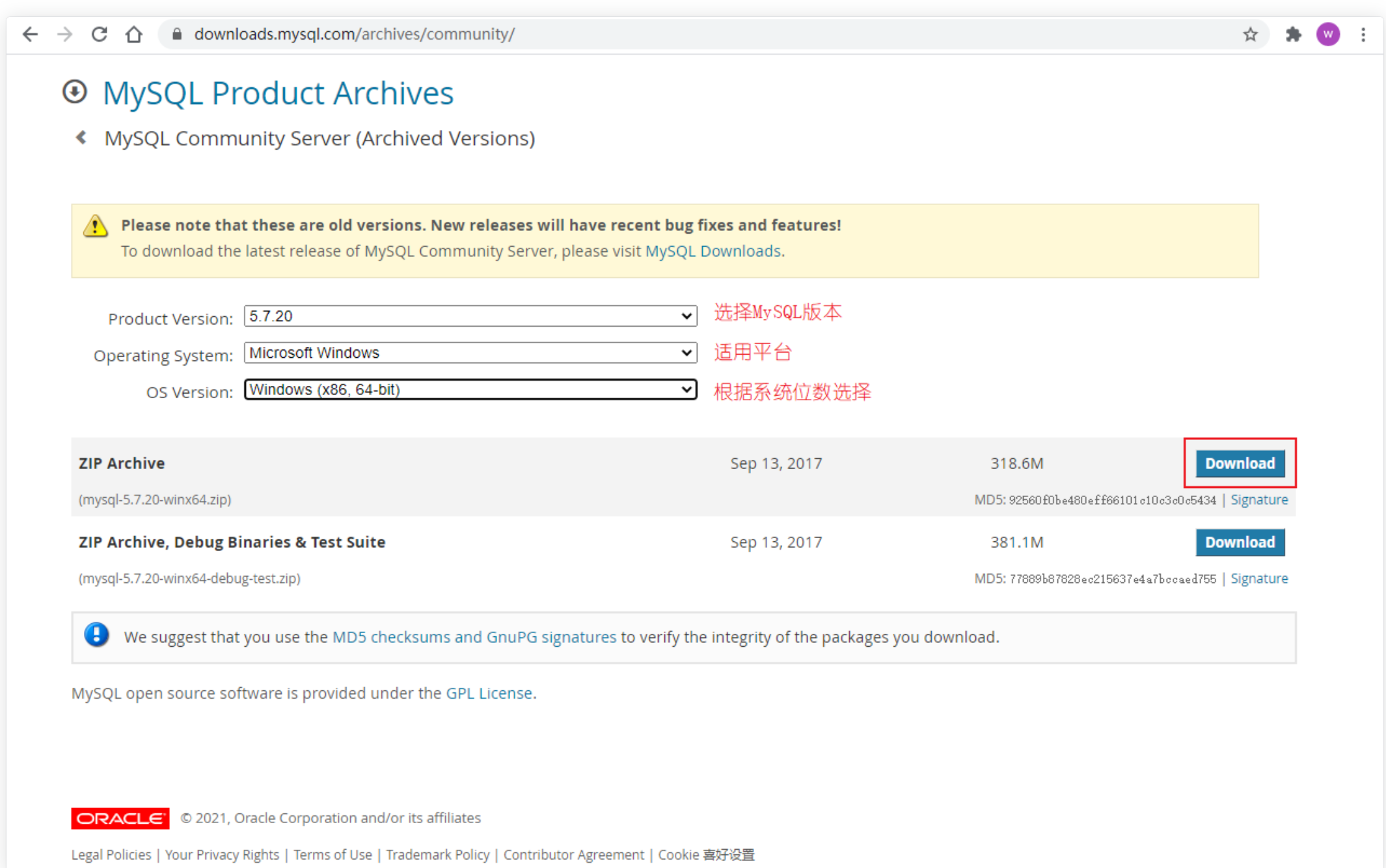Click back chevron beside MySQL Community Server
Viewport: 1386px width, 868px height.
[81, 138]
